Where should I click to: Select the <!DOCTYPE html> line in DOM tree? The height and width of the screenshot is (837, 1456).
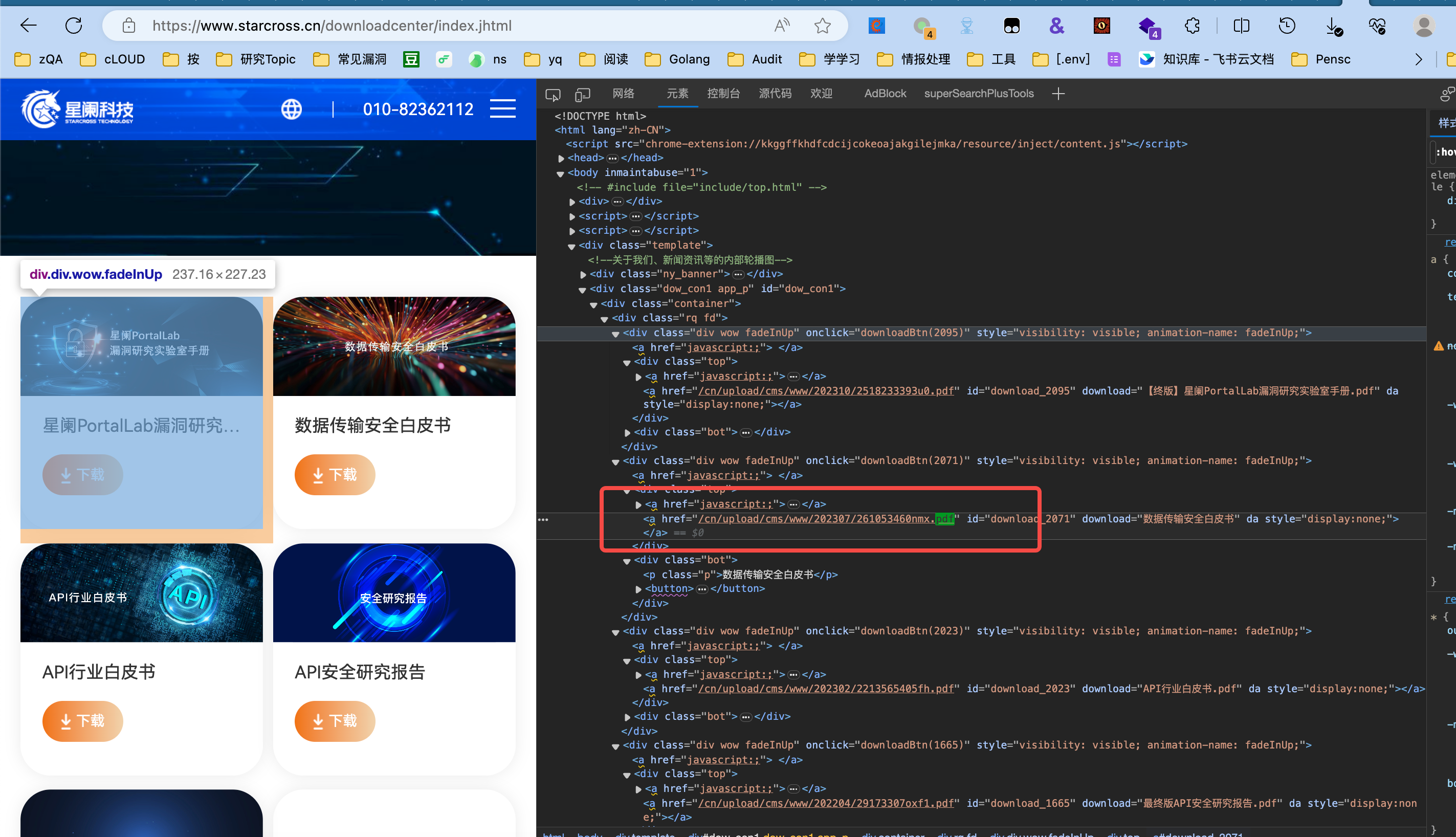600,116
